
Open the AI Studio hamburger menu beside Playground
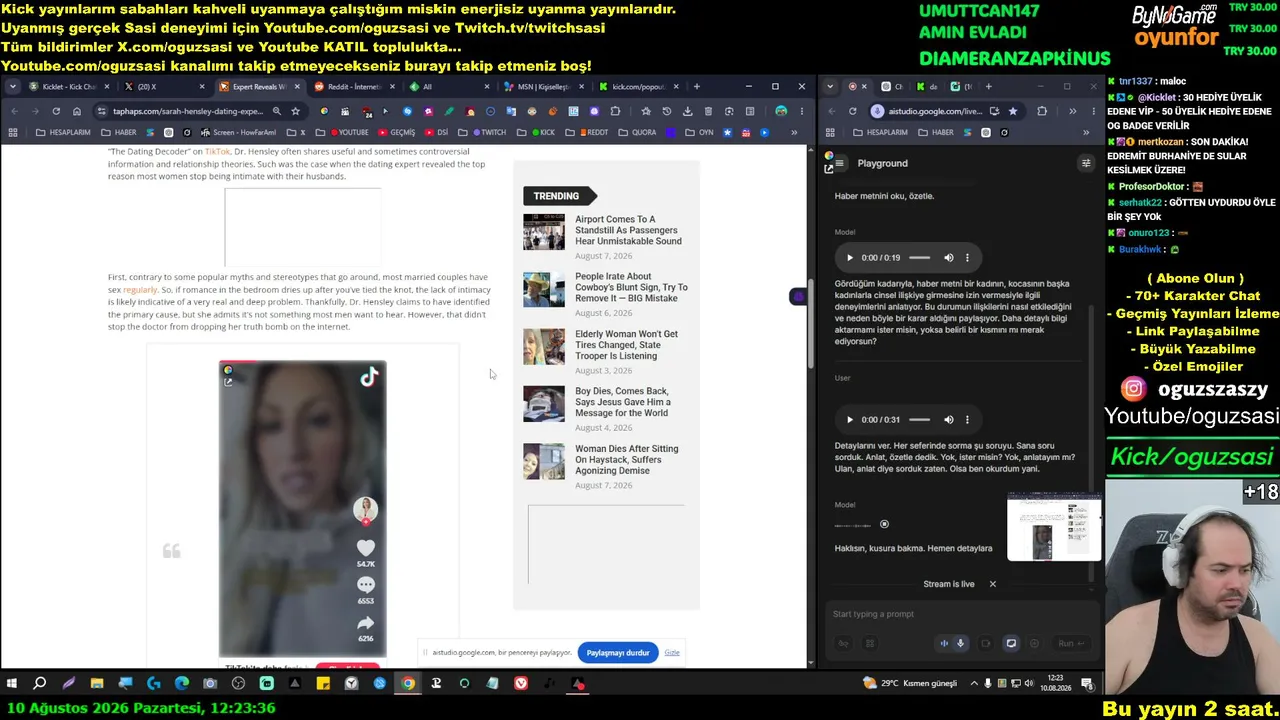click(x=840, y=163)
